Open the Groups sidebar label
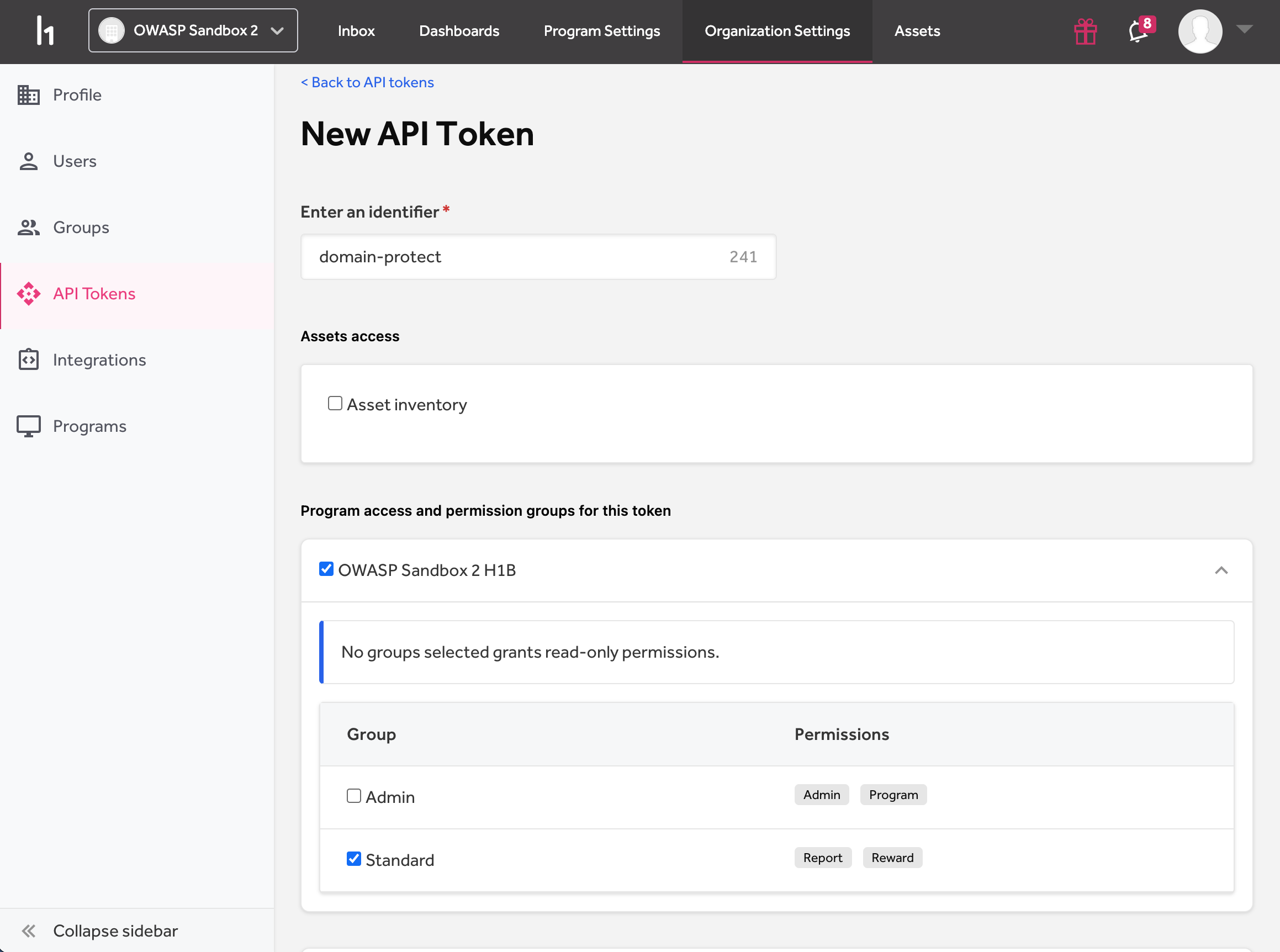The image size is (1280, 952). pyautogui.click(x=81, y=228)
